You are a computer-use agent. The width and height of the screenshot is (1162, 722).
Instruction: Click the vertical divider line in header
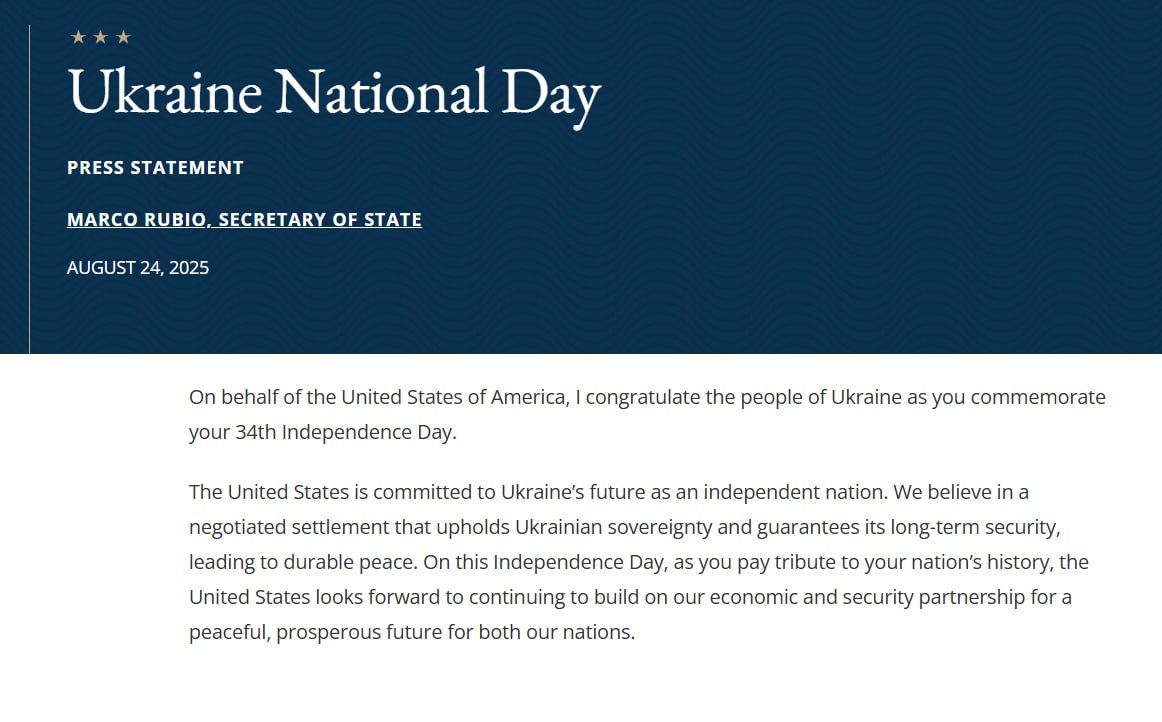click(30, 190)
